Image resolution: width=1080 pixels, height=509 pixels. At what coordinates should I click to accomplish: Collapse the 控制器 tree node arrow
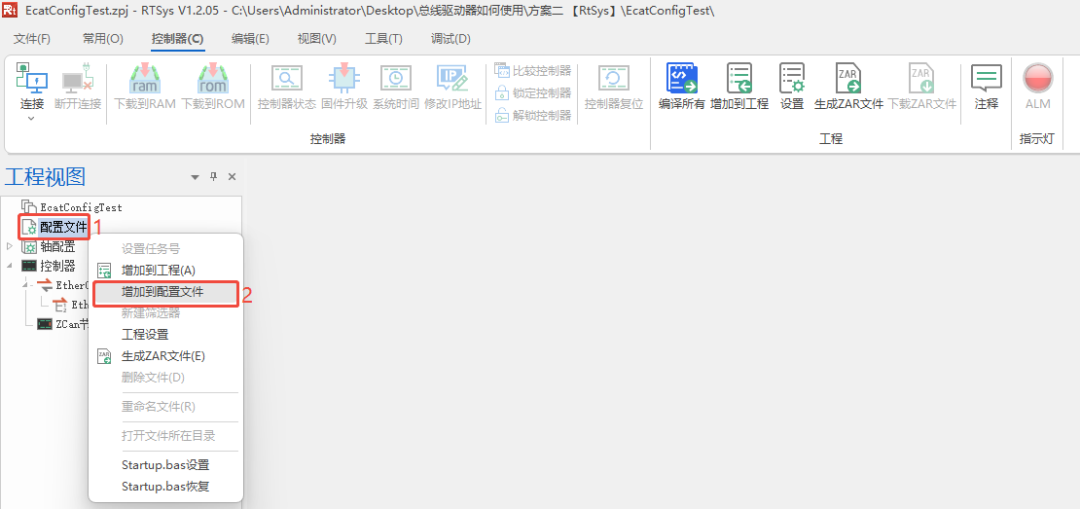coord(10,266)
